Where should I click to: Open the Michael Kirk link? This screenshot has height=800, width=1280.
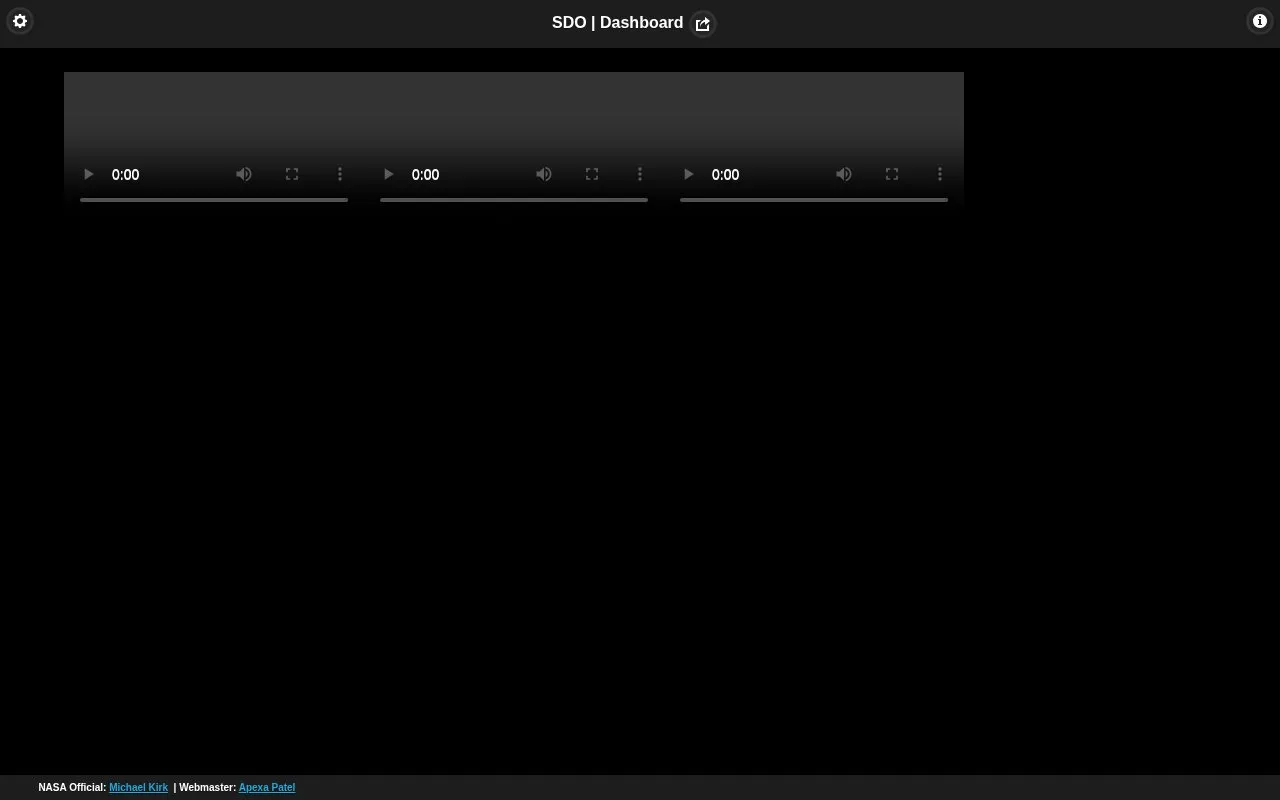click(138, 788)
